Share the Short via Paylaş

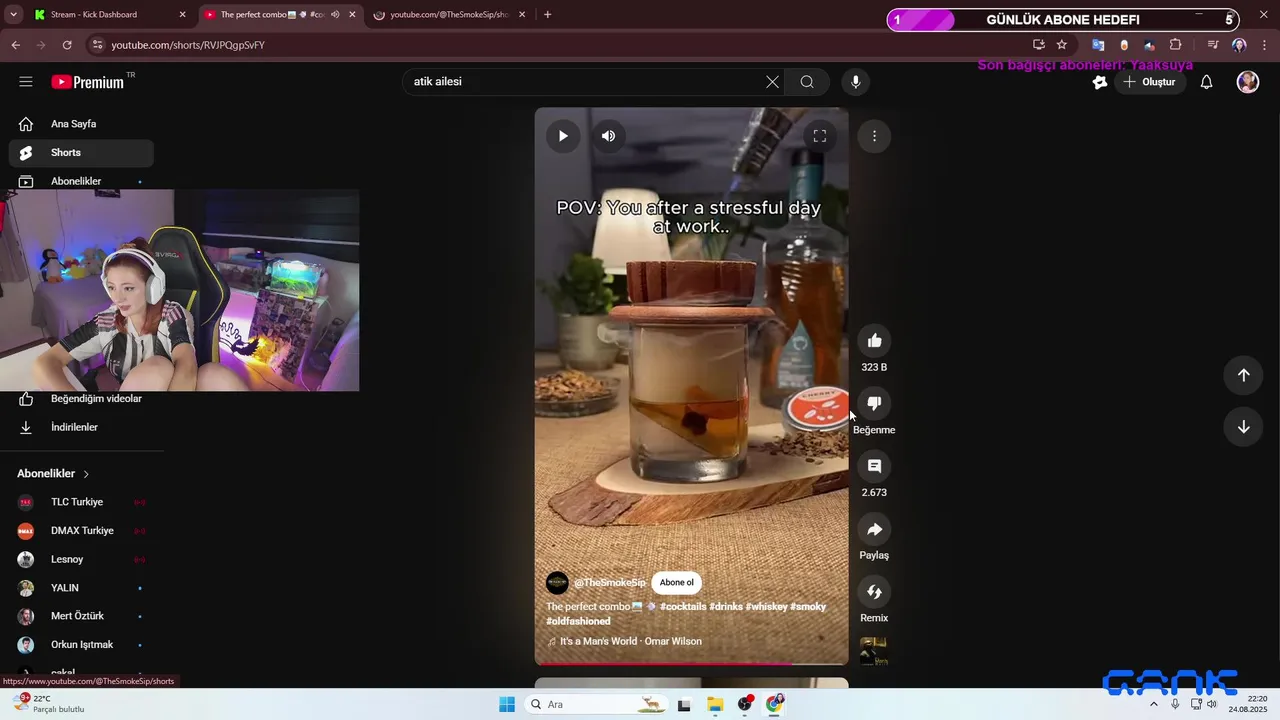[874, 529]
